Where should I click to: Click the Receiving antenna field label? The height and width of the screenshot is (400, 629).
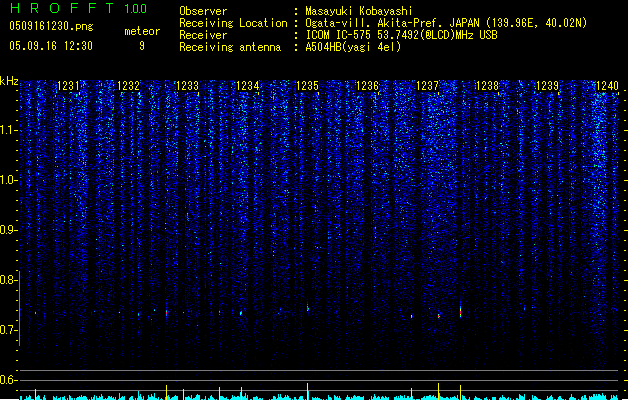point(230,47)
